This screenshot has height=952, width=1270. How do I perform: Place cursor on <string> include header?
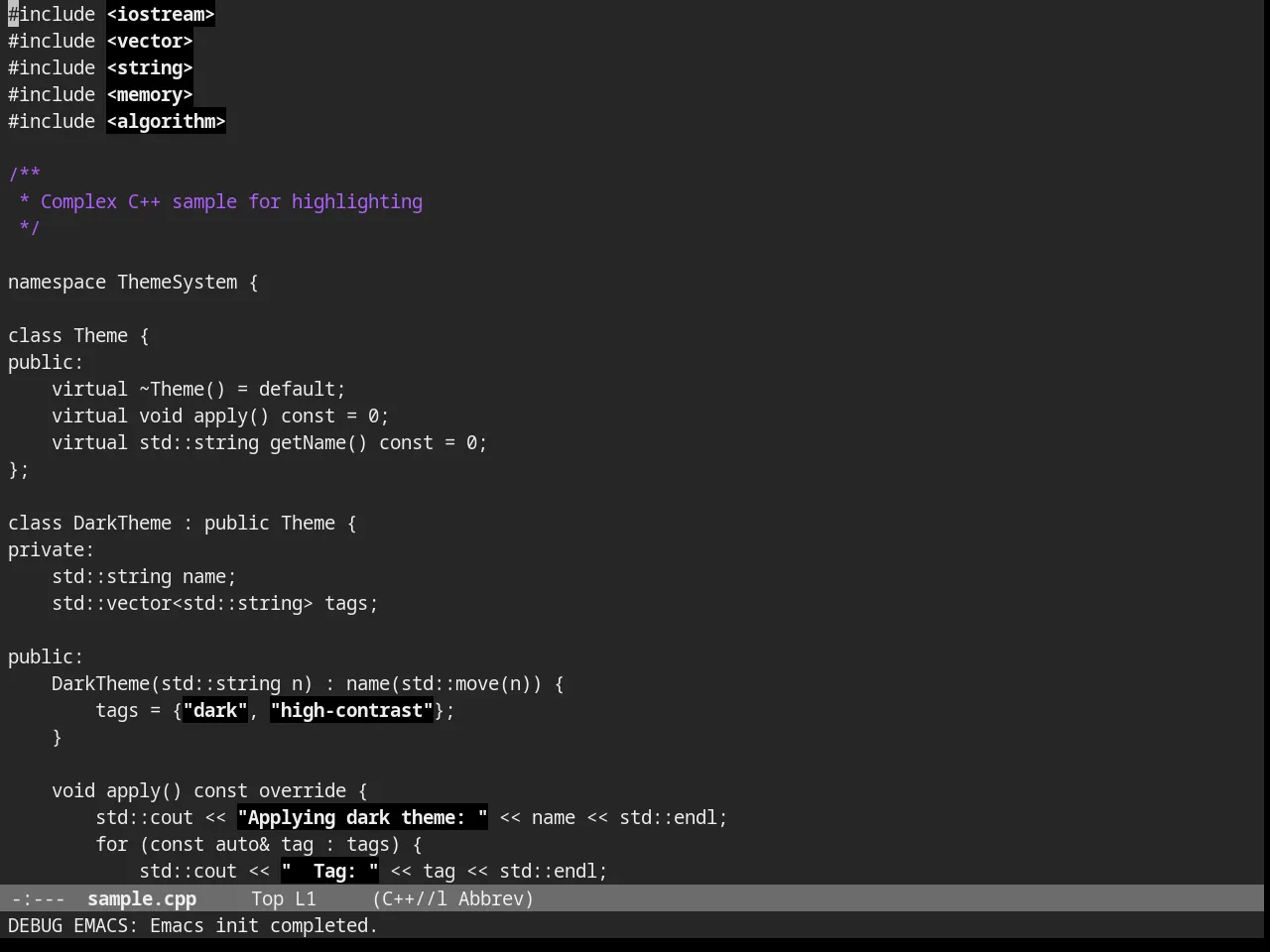pos(150,67)
